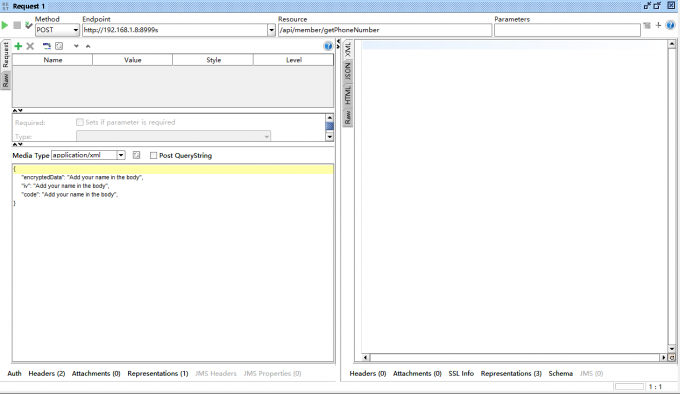Click the panel divider collapse arrows

click(x=338, y=43)
